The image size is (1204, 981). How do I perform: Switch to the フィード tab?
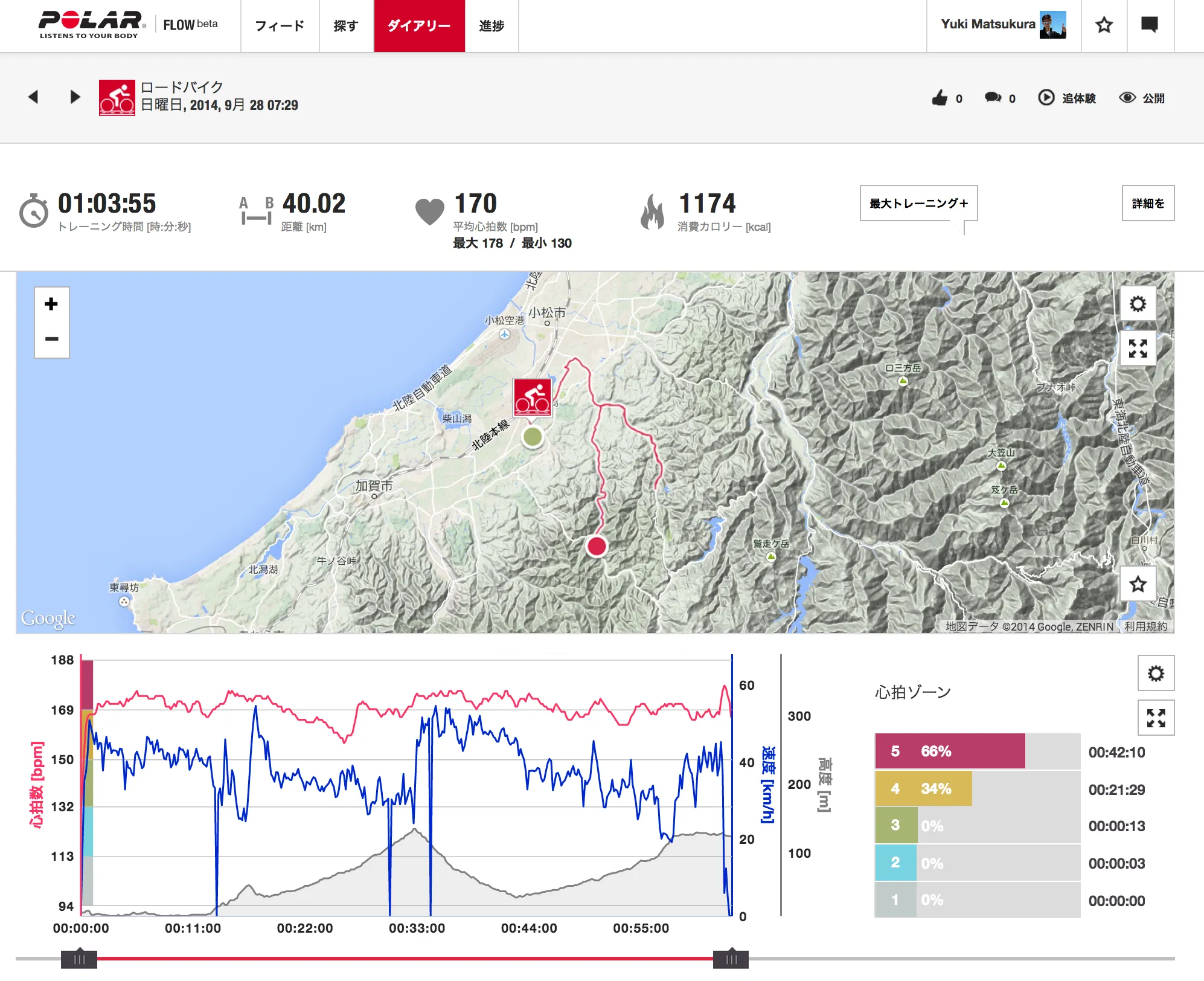click(x=280, y=26)
